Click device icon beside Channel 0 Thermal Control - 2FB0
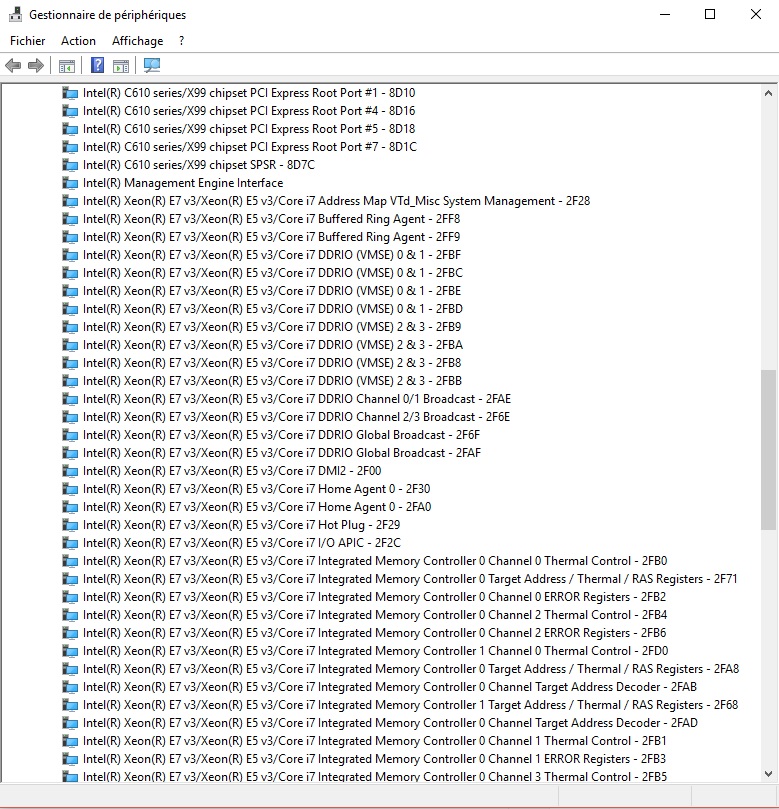 (70, 561)
